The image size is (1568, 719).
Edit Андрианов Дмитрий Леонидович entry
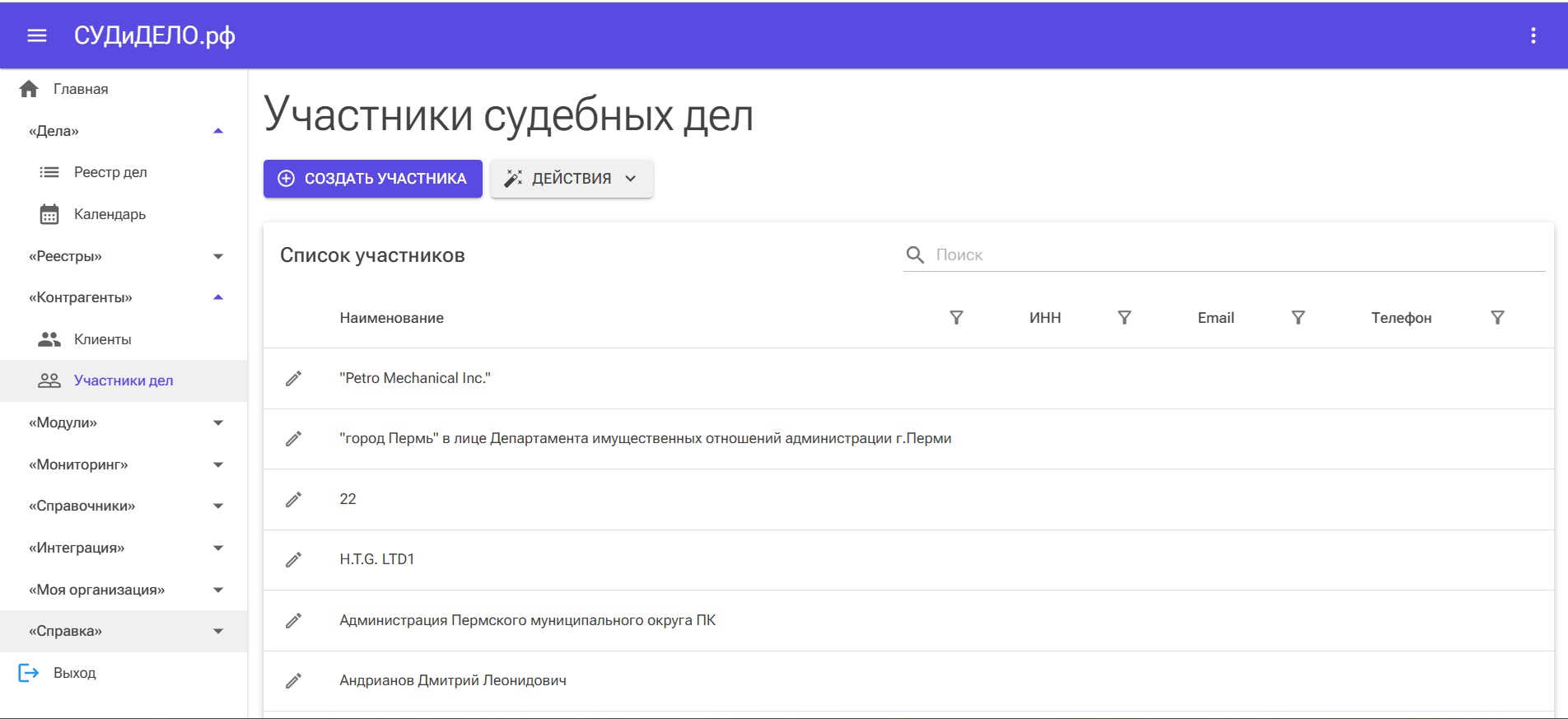pos(293,681)
